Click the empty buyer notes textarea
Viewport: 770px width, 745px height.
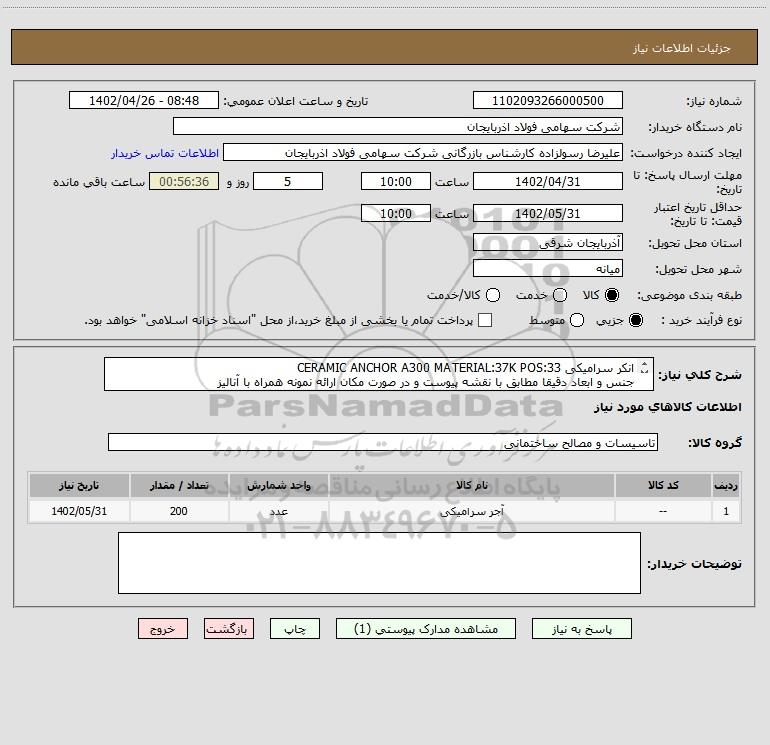click(379, 563)
